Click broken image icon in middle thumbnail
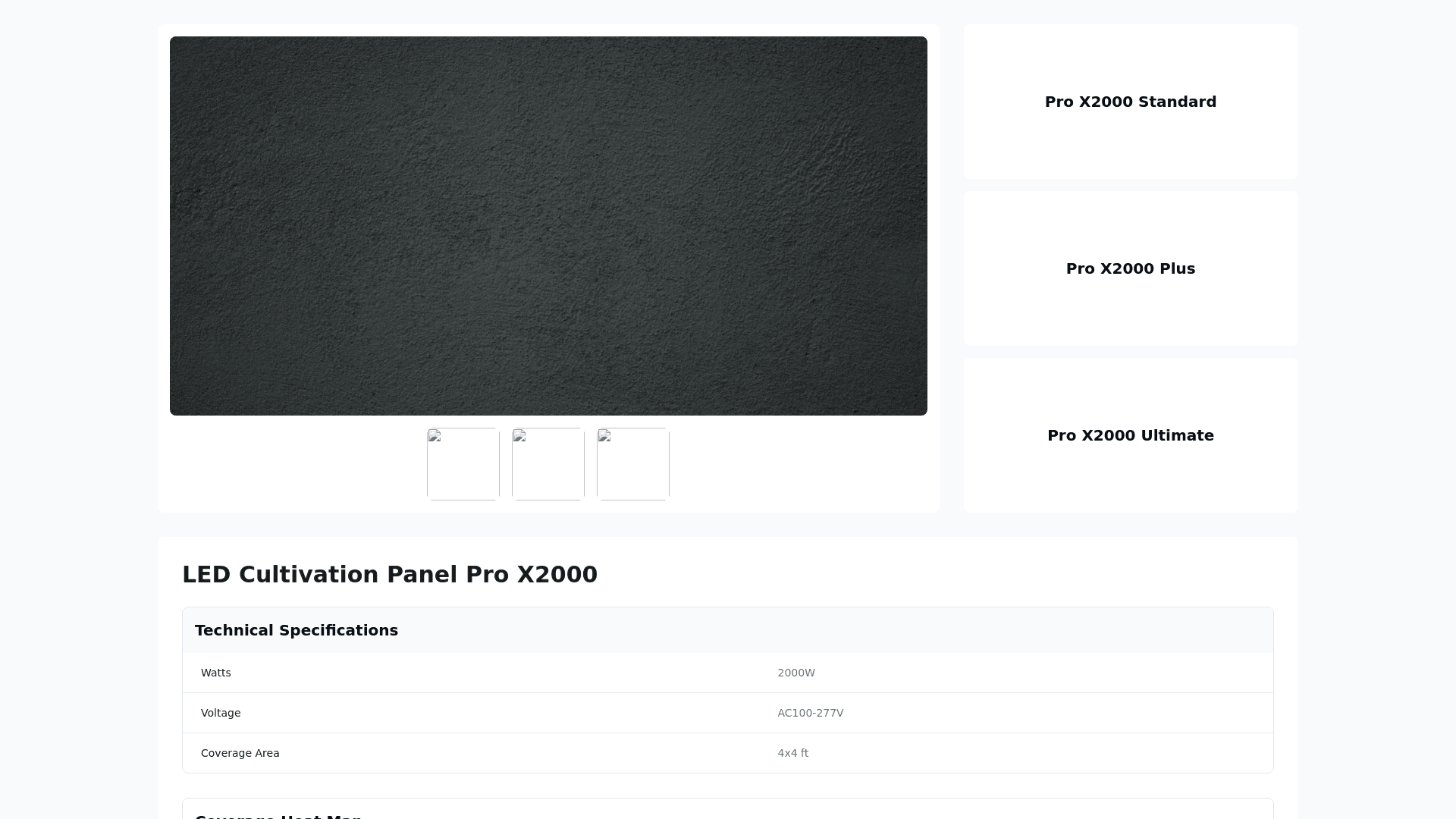1456x819 pixels. pyautogui.click(x=519, y=435)
